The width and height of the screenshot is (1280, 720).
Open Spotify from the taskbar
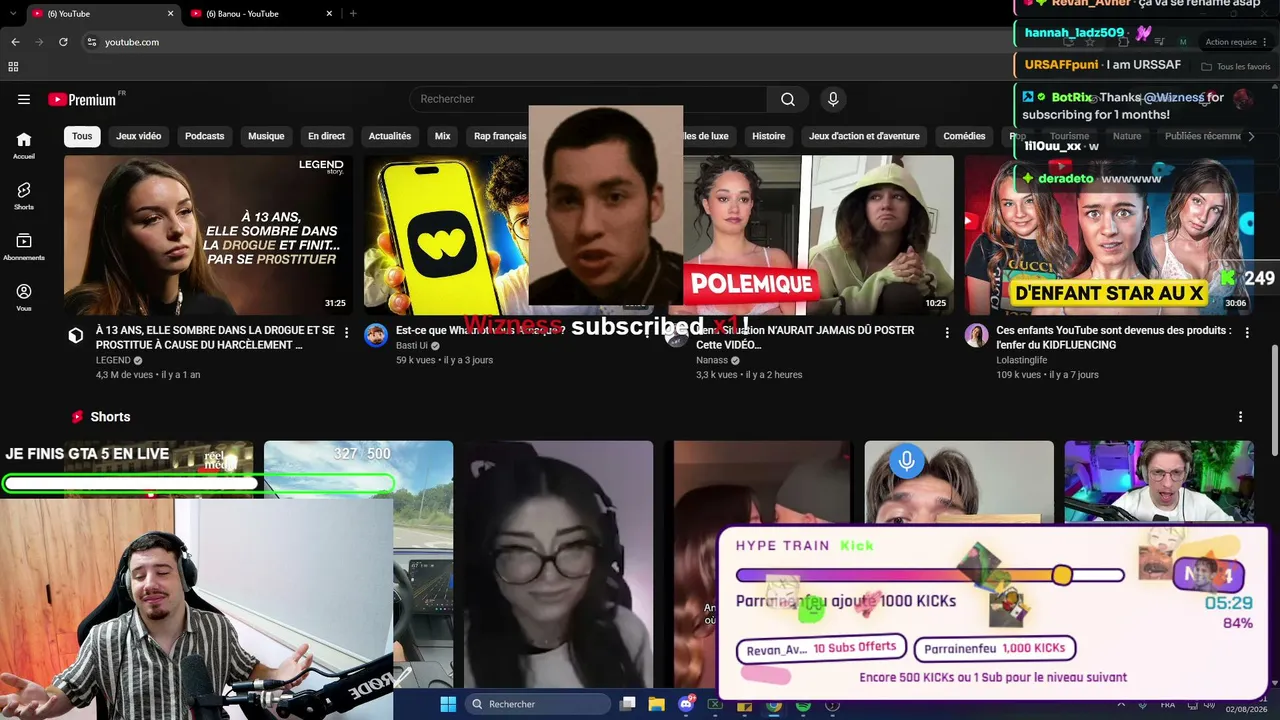[803, 705]
